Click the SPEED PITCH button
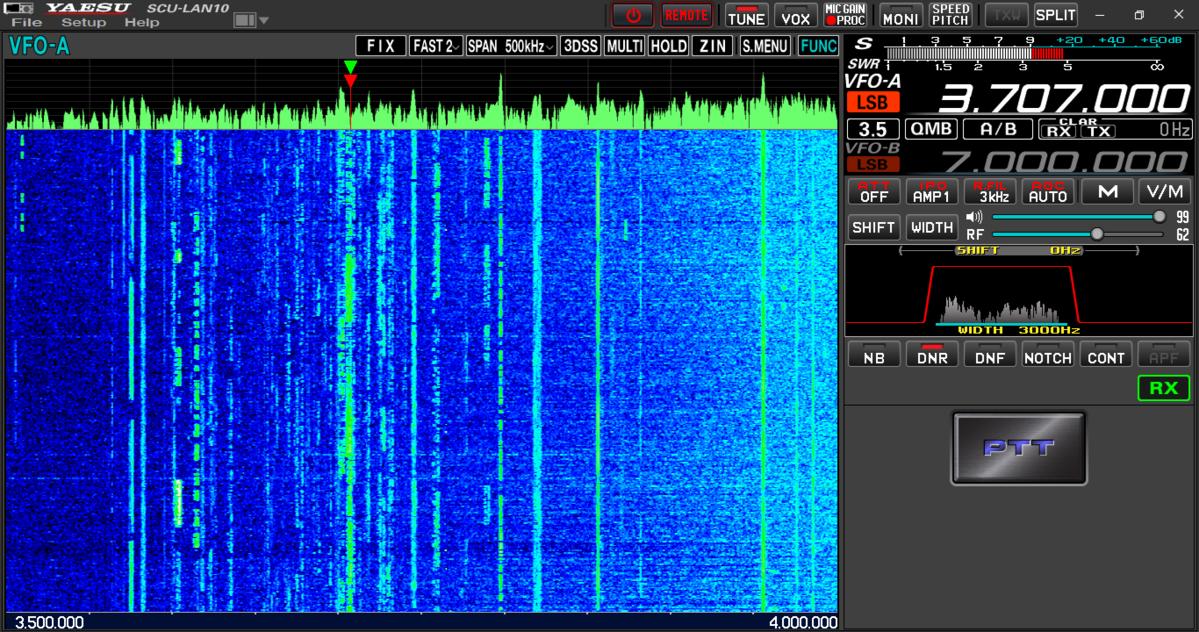Screen dimensions: 1199x632 coord(950,15)
